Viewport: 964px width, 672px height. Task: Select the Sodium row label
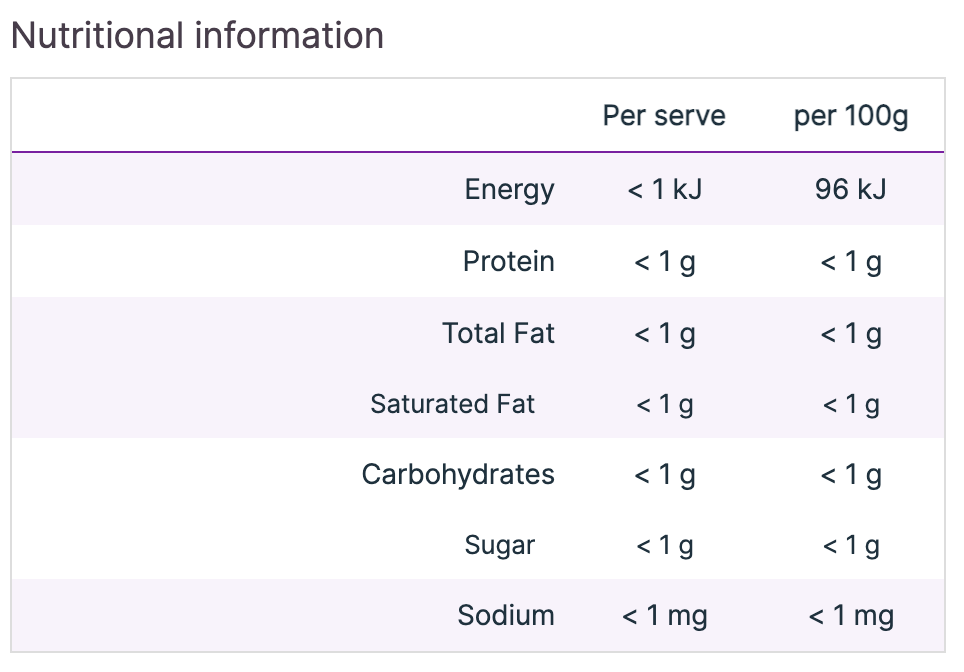tap(506, 616)
